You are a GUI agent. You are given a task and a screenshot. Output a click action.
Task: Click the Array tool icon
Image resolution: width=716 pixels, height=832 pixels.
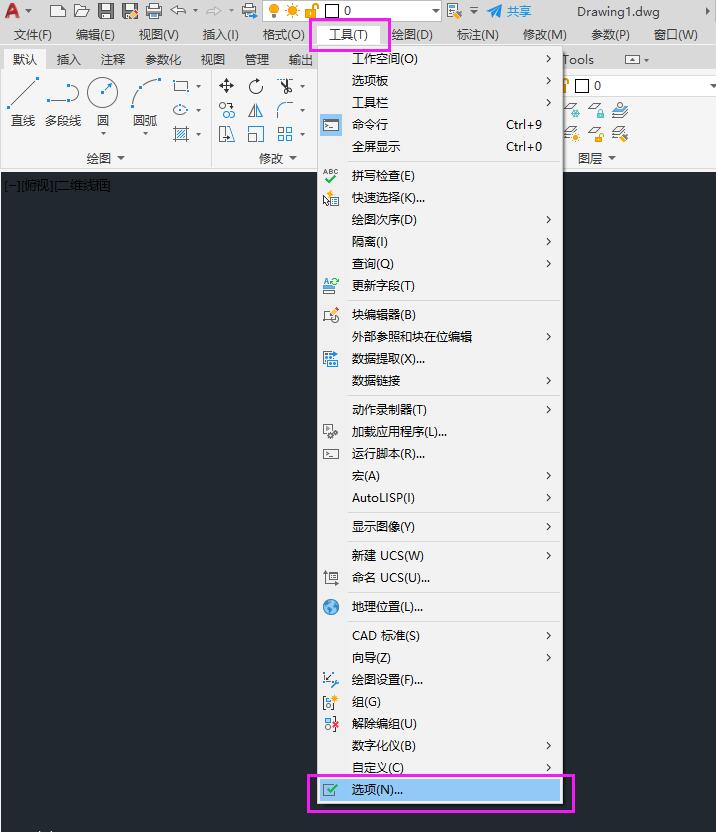point(285,134)
